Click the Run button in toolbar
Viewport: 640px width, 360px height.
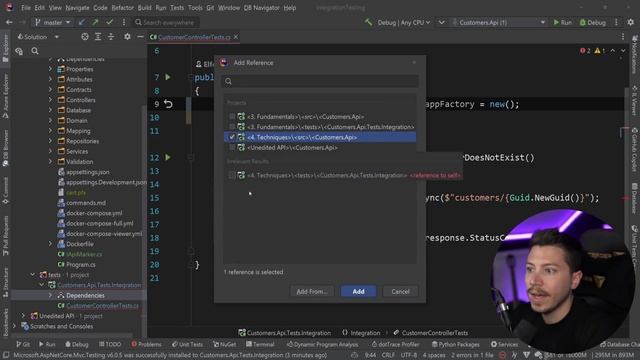(x=562, y=22)
